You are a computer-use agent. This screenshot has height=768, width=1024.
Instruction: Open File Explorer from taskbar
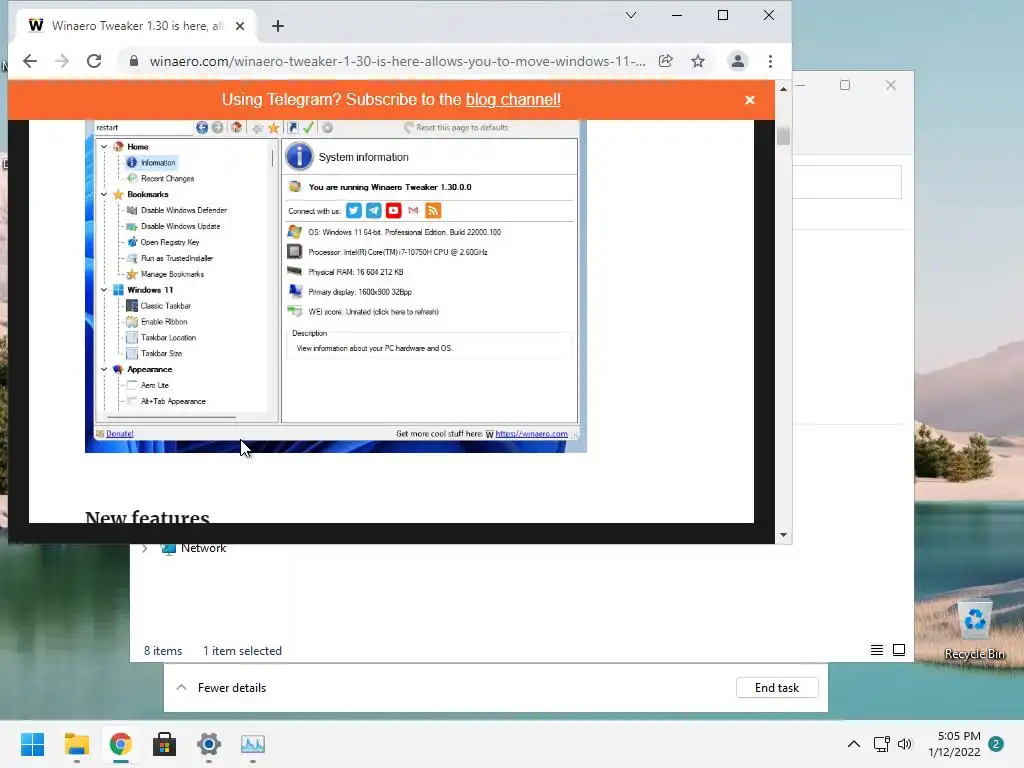pos(77,744)
